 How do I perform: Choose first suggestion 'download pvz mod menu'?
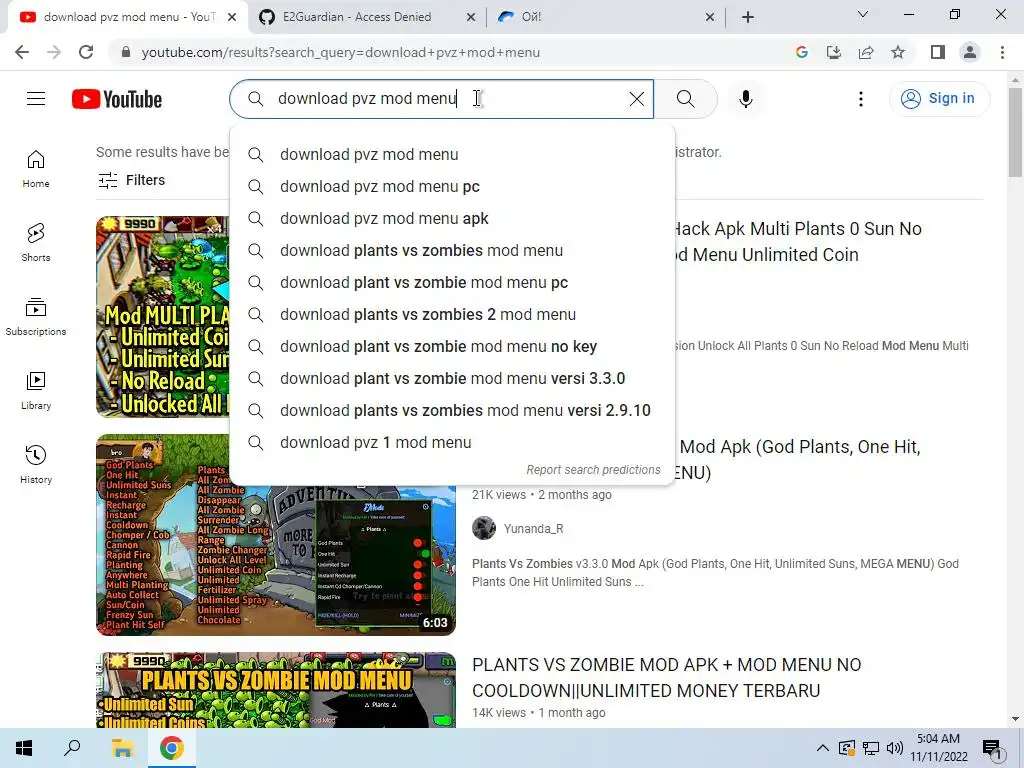point(452,155)
